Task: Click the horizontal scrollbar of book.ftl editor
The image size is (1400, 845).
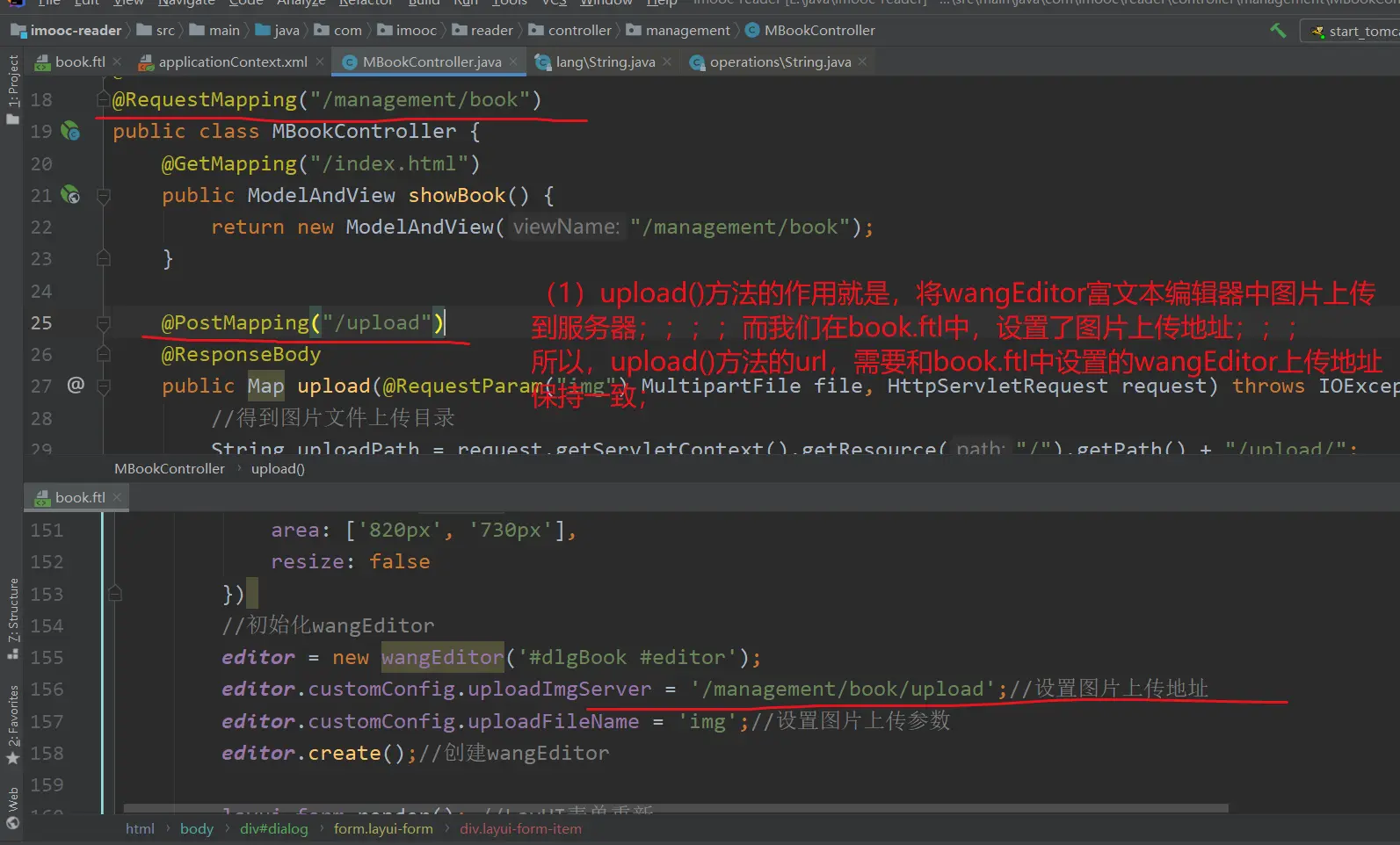Action: coord(675,808)
